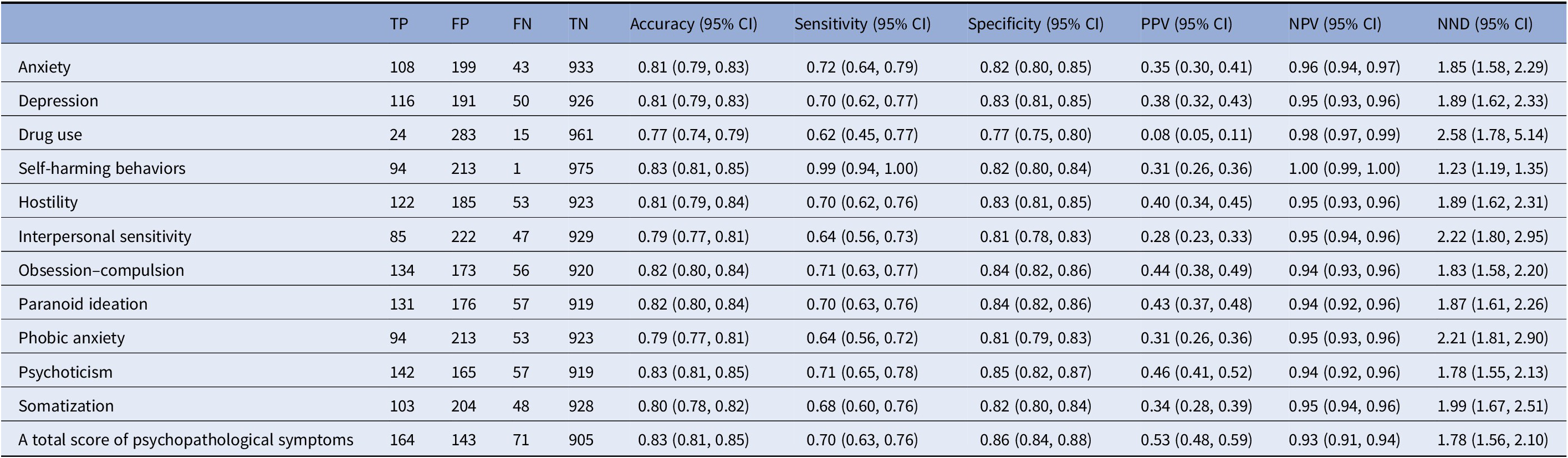Viewport: 1568px width, 458px height.
Task: Select the NND (95% CI) column header
Action: tap(1485, 24)
